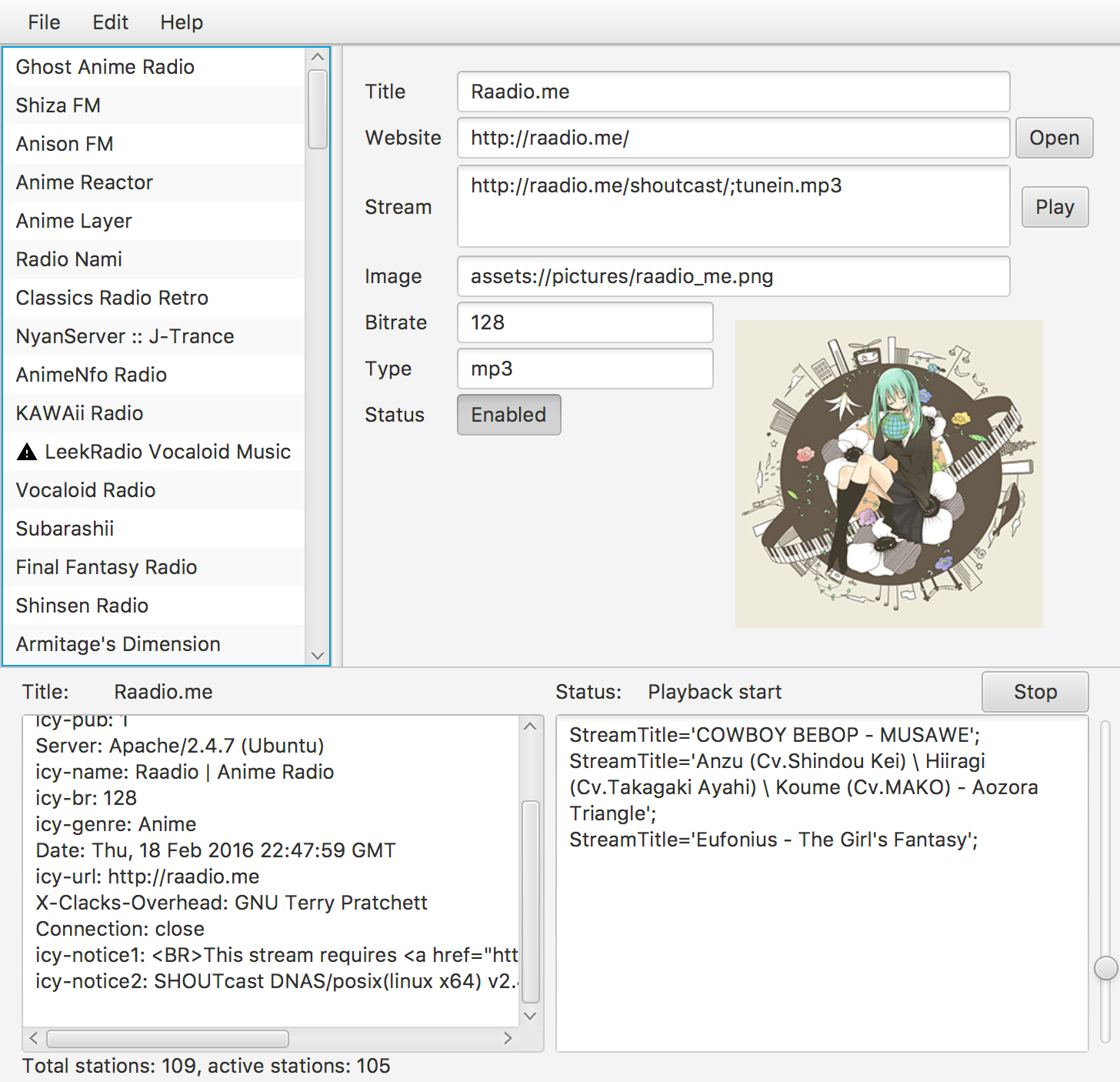Select Classics Radio Retro station
The width and height of the screenshot is (1120, 1082).
(154, 298)
